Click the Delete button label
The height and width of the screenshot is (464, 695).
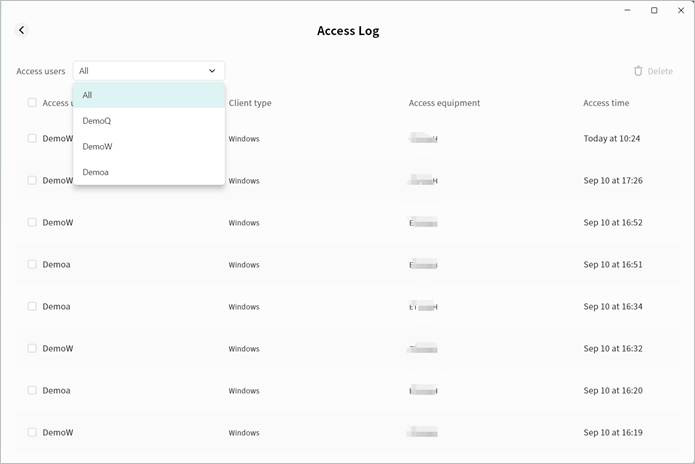pyautogui.click(x=660, y=71)
